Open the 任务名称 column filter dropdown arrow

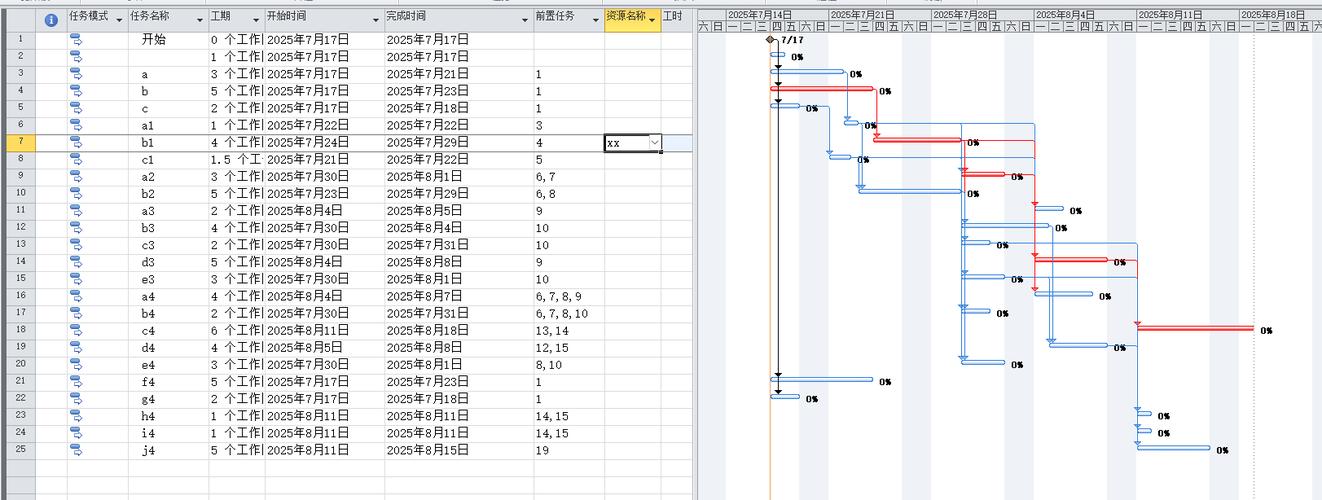(x=199, y=19)
